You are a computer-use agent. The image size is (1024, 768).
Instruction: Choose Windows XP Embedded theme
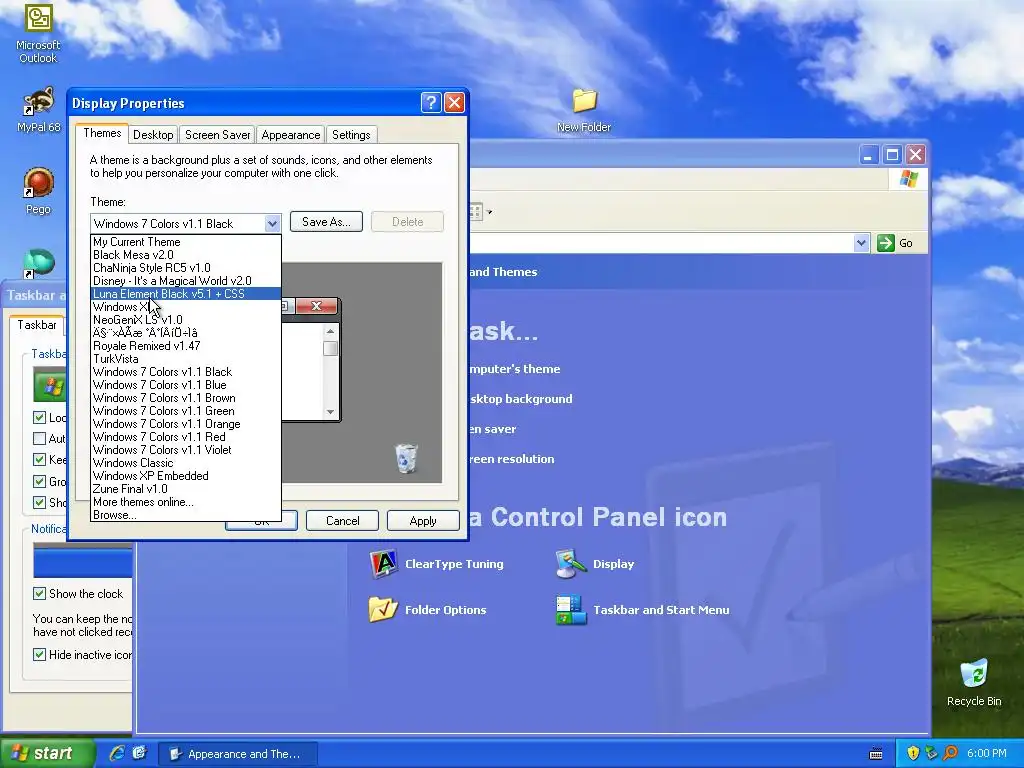tap(185, 476)
